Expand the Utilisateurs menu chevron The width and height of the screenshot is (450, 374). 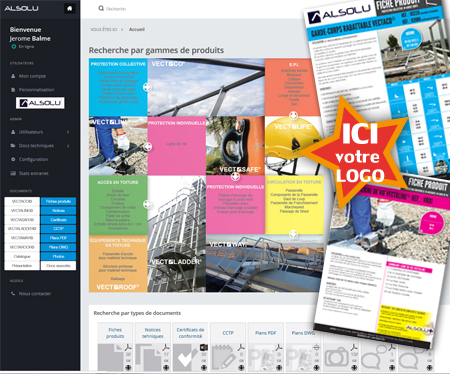[x=68, y=132]
